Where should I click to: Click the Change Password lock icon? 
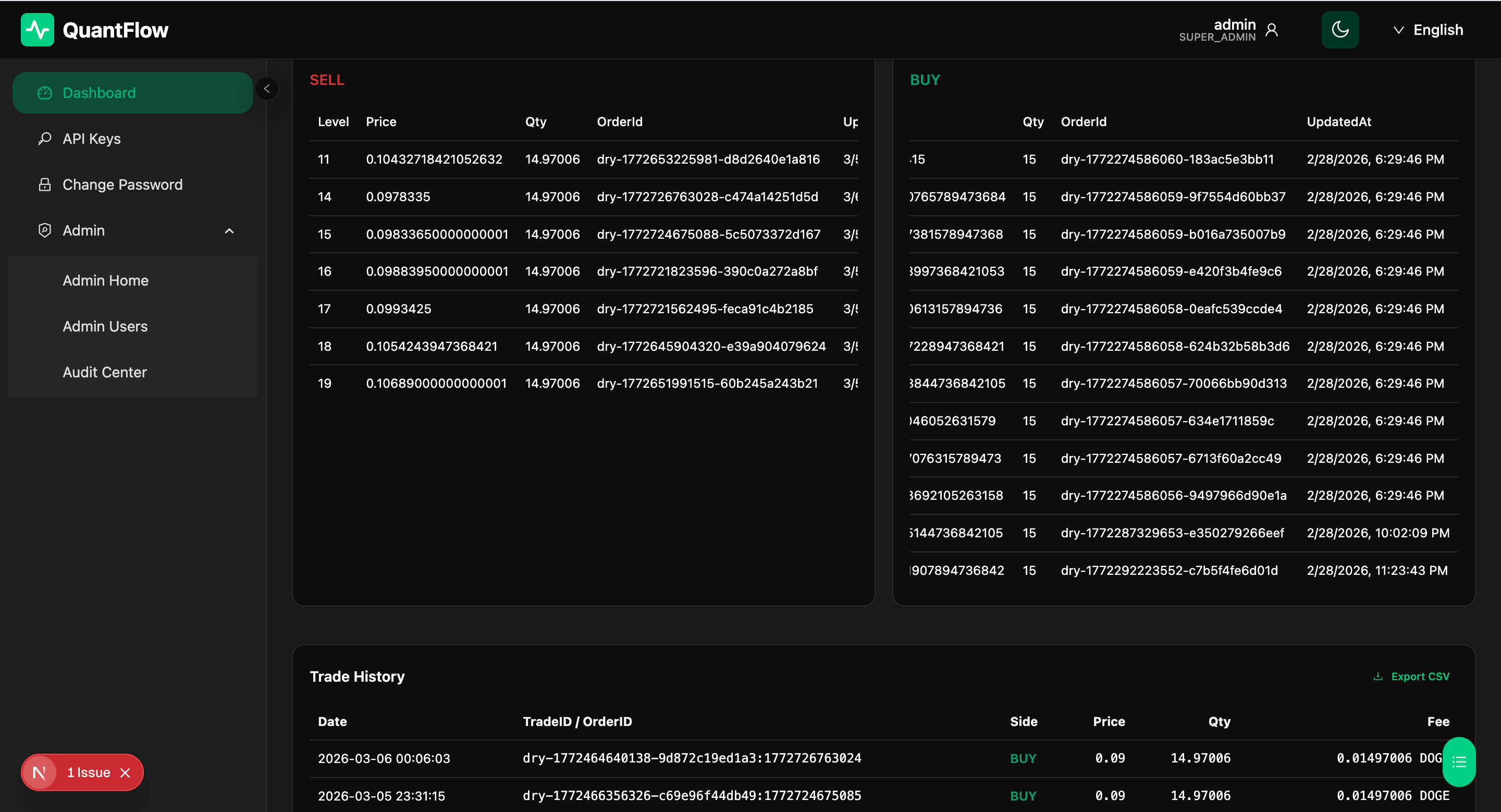(44, 184)
